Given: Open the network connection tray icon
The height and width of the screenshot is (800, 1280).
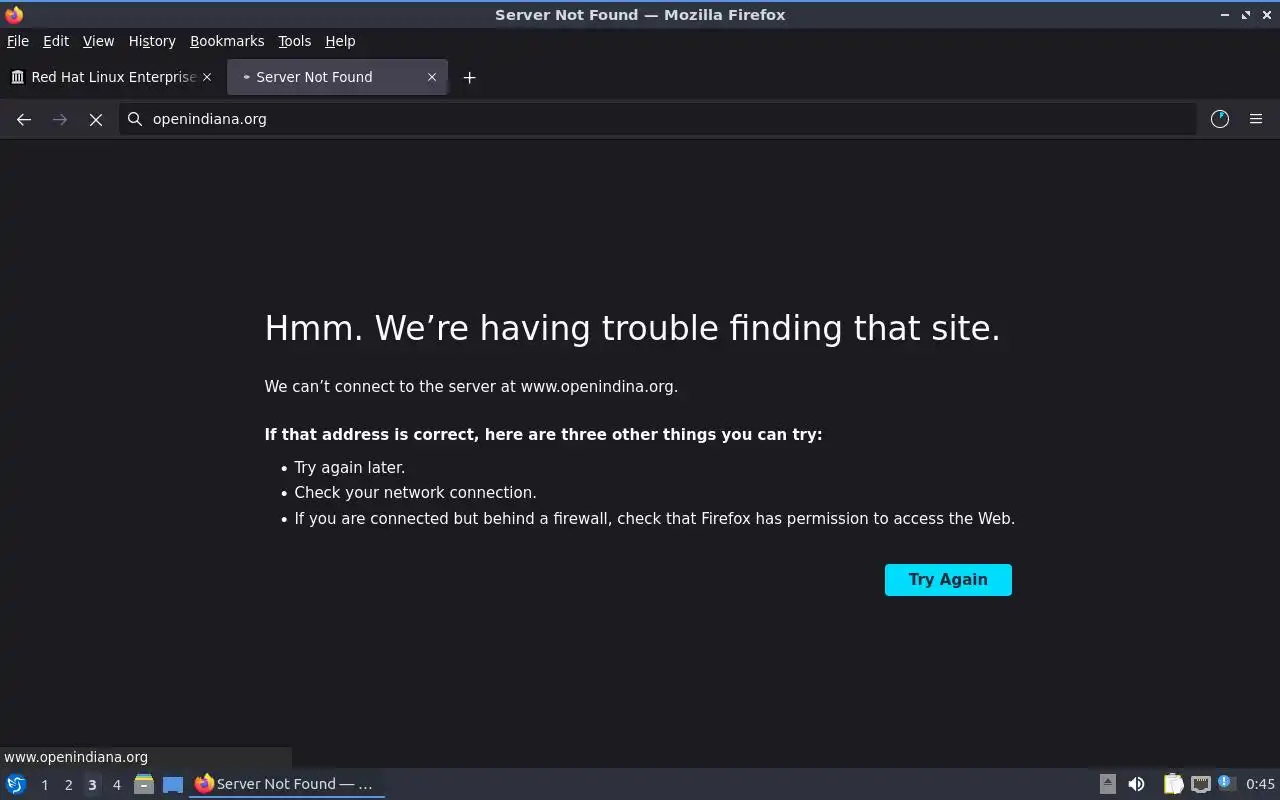Looking at the screenshot, I should [x=1200, y=784].
